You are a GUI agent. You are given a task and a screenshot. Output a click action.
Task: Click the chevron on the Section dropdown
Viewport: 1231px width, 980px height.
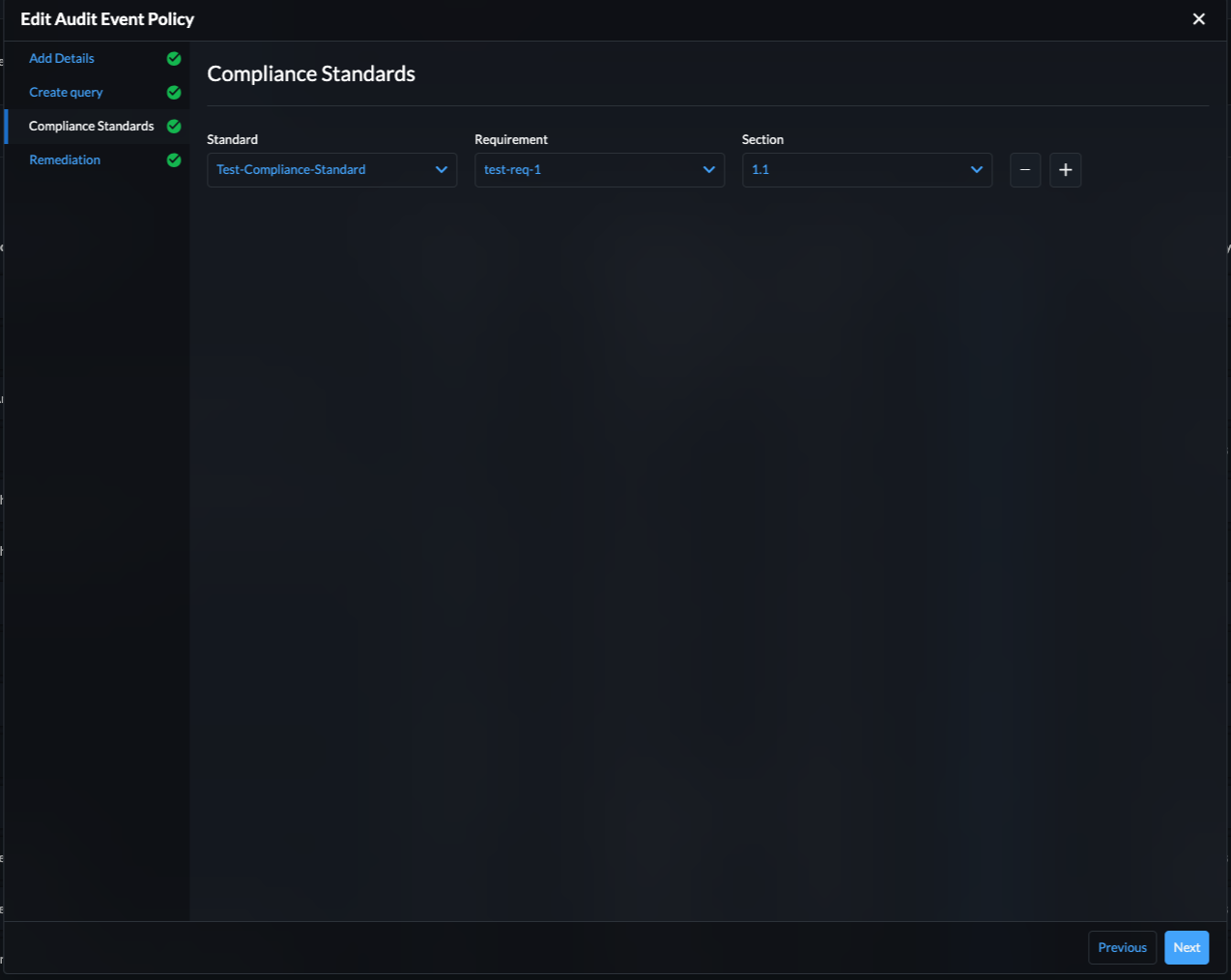976,169
